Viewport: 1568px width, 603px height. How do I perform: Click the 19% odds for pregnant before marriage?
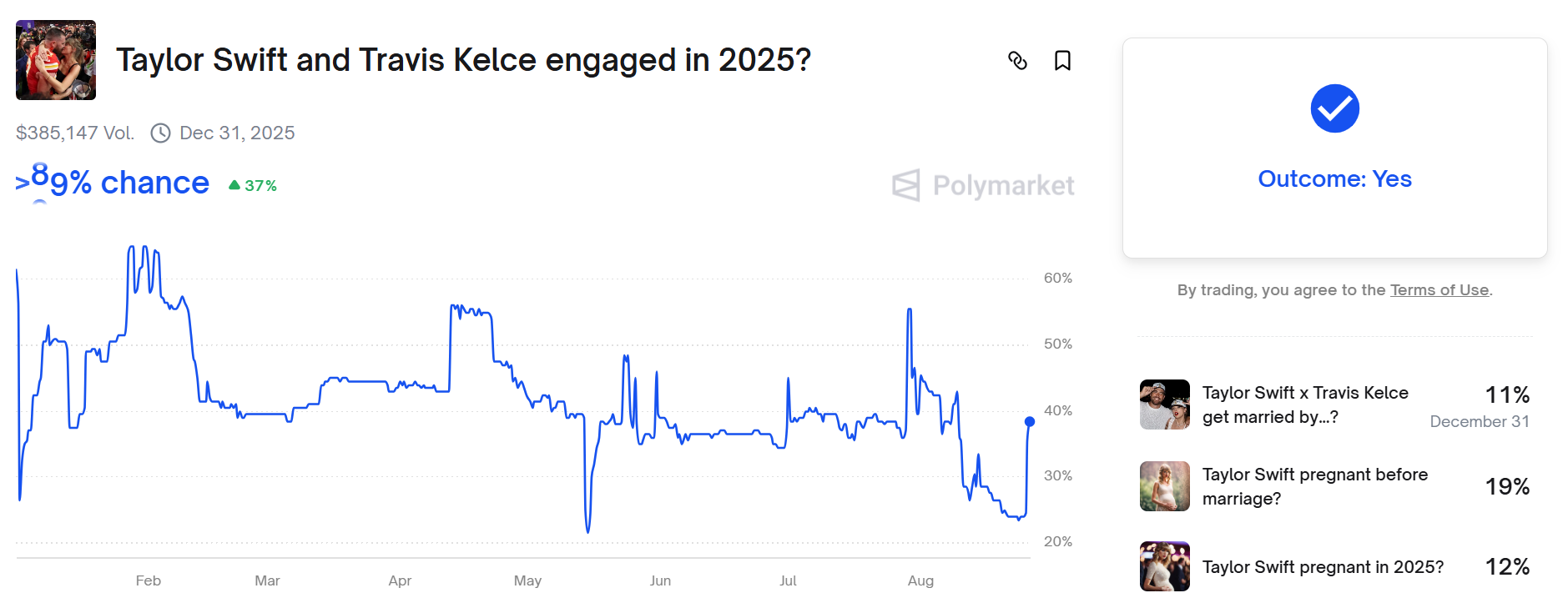click(1506, 486)
